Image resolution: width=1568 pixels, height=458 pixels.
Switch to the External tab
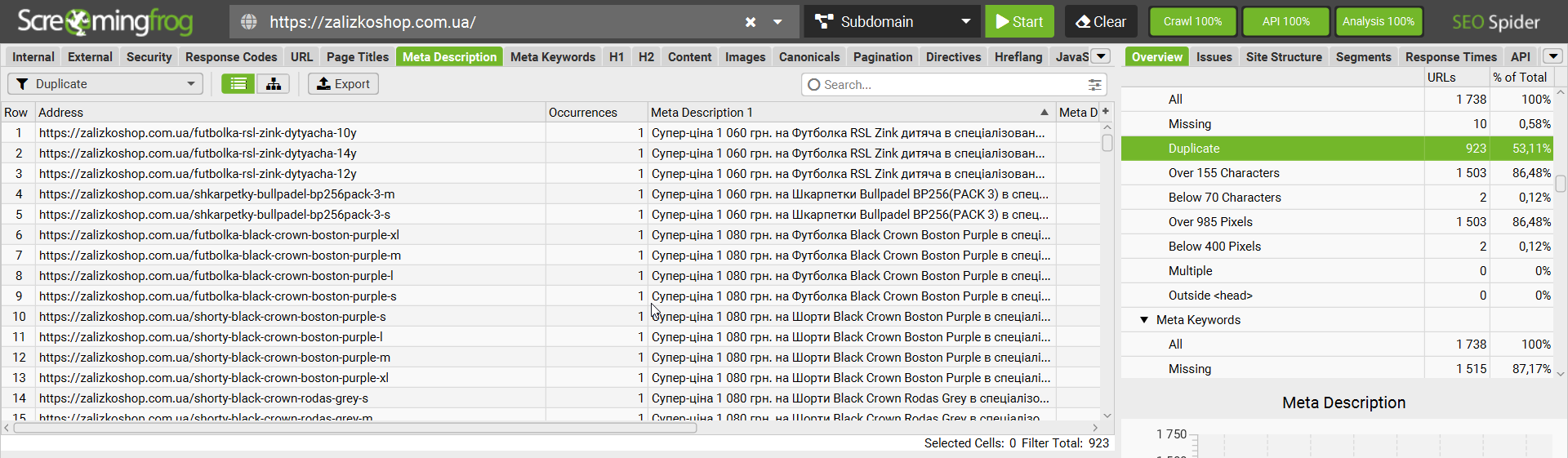coord(90,57)
